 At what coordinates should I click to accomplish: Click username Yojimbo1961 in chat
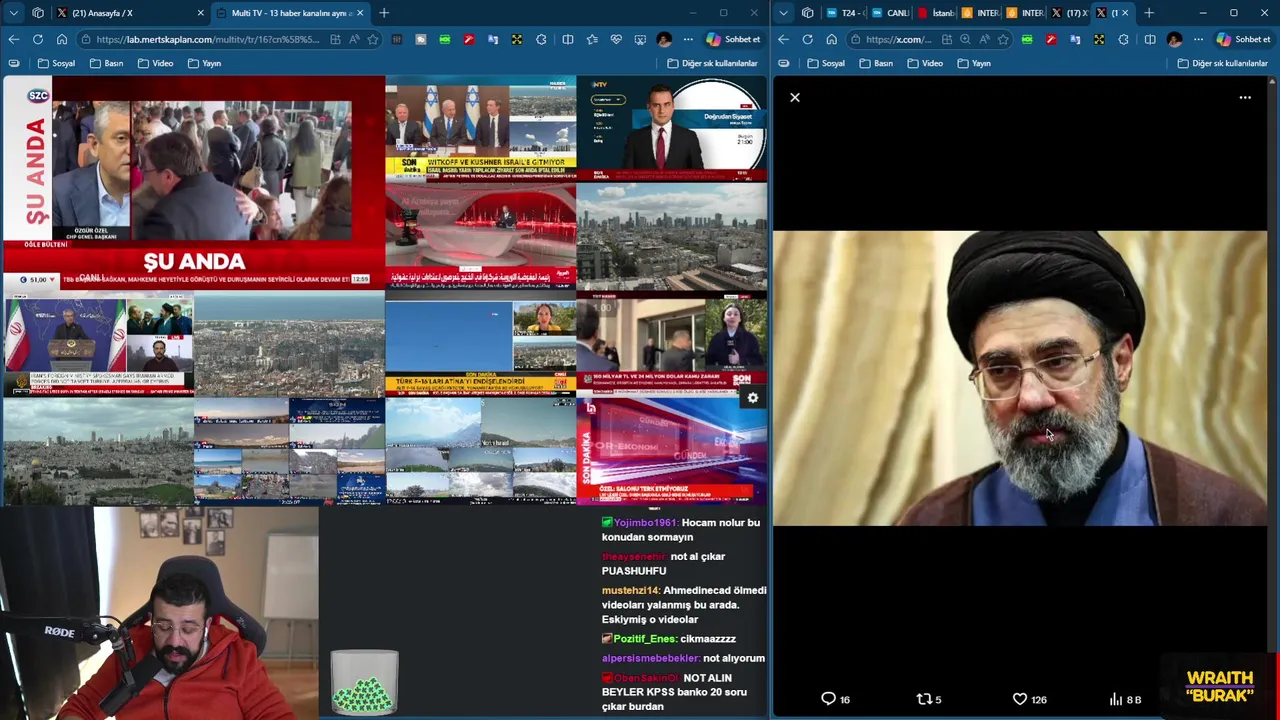(x=645, y=522)
